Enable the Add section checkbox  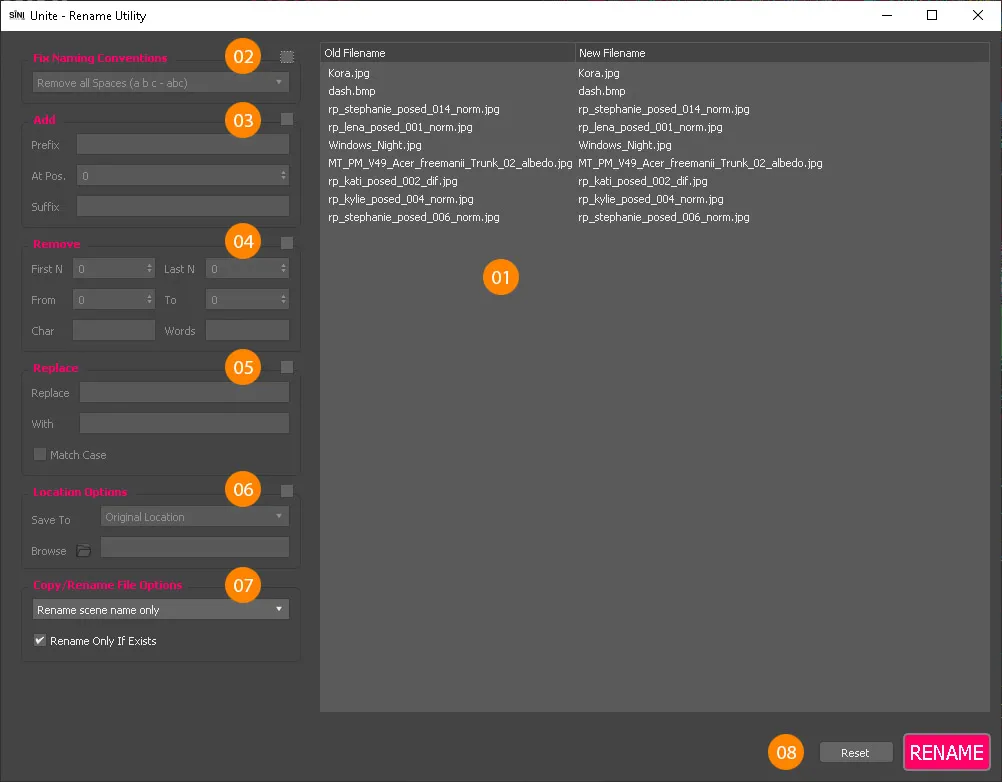pyautogui.click(x=287, y=119)
